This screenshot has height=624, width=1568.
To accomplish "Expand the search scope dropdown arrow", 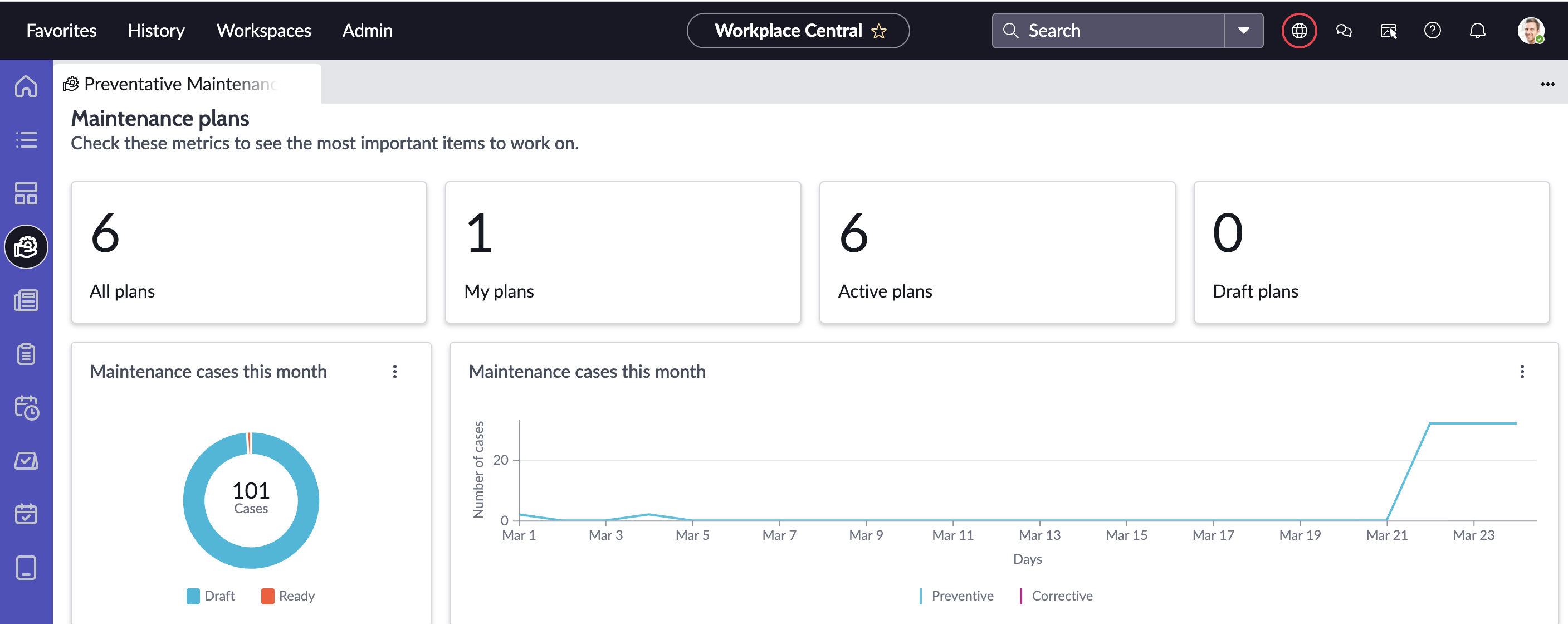I will click(1244, 31).
